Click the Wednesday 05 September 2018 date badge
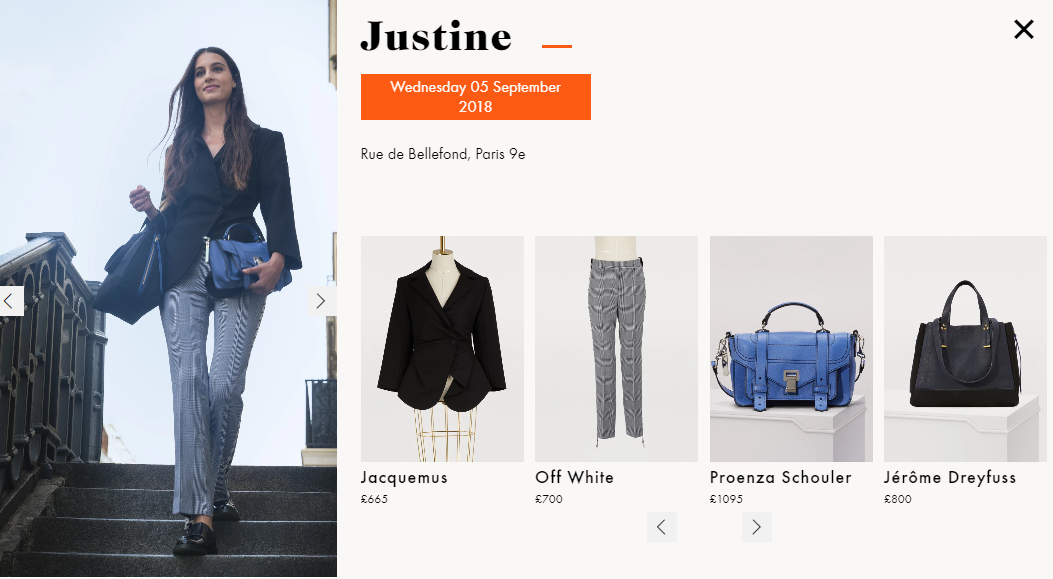This screenshot has height=579, width=1053. pos(475,97)
